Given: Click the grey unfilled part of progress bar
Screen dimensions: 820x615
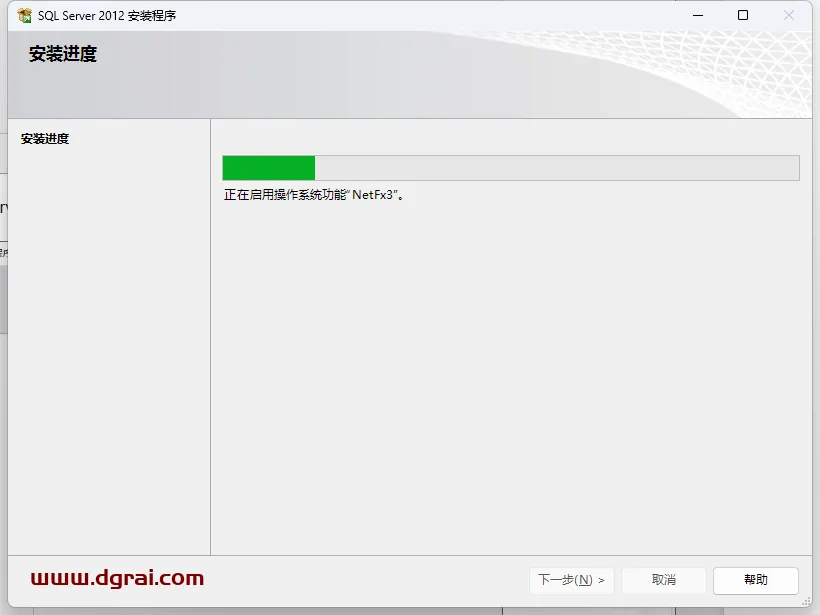Looking at the screenshot, I should click(557, 168).
